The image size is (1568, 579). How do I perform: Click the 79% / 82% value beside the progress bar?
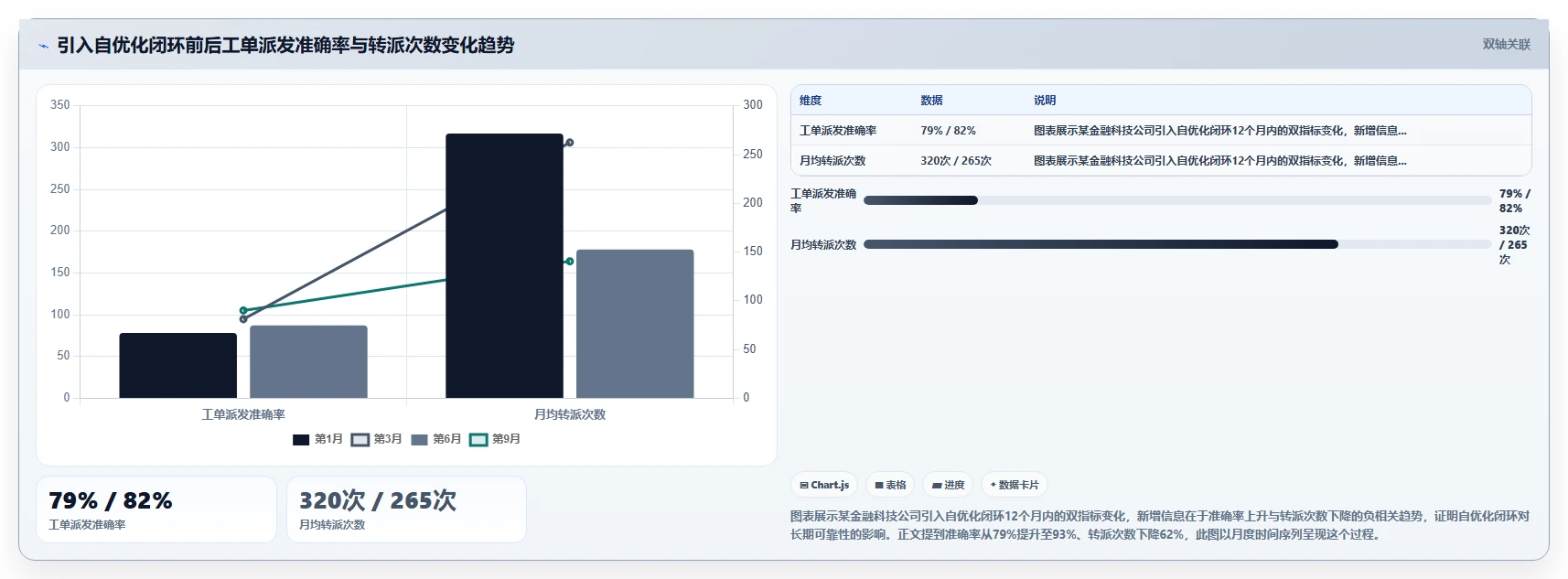click(1514, 200)
